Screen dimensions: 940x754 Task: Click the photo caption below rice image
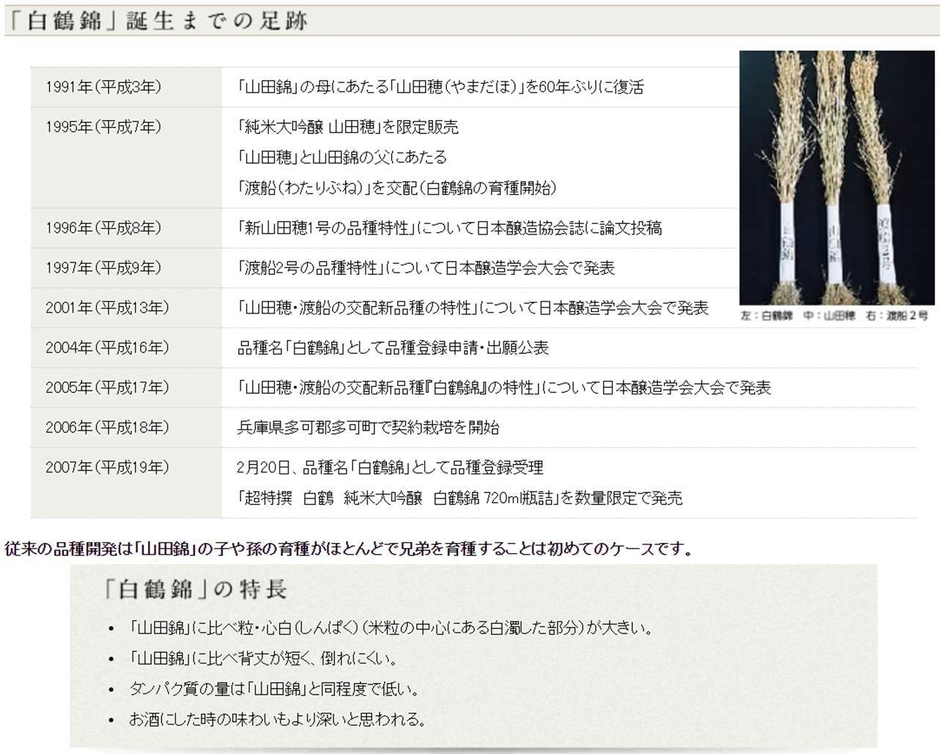pos(835,315)
